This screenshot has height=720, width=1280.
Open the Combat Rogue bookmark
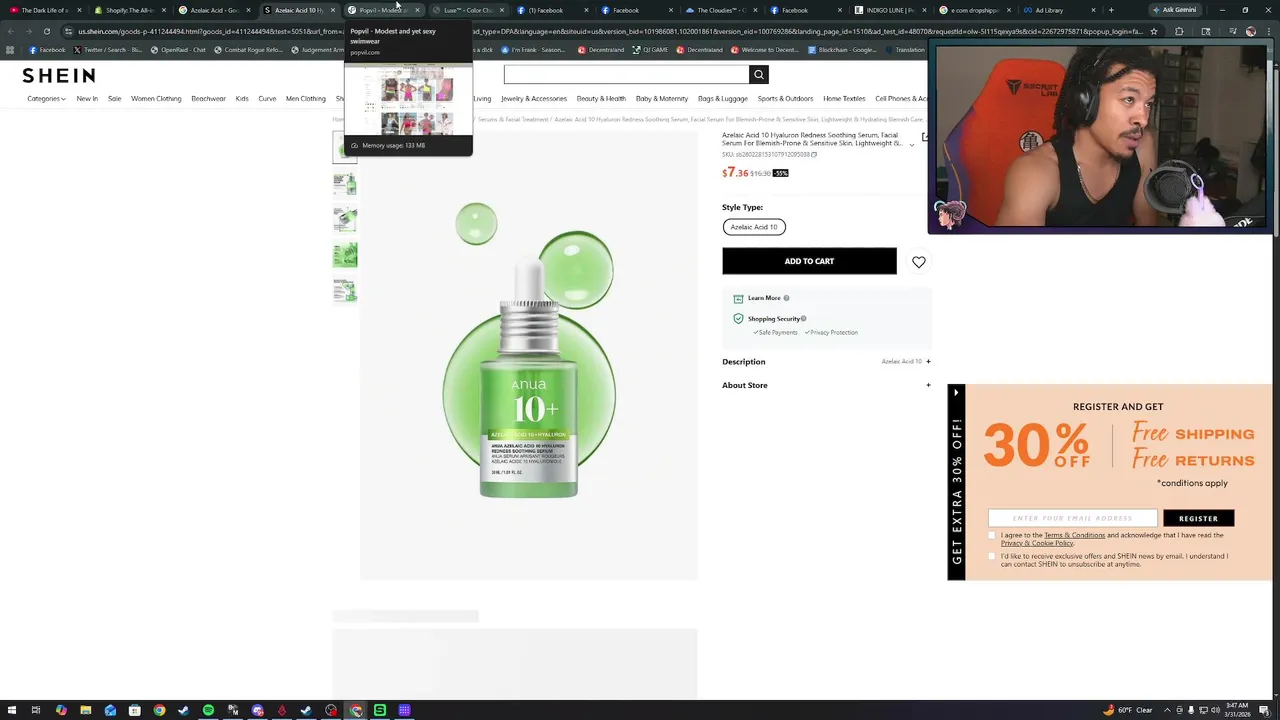pos(249,50)
